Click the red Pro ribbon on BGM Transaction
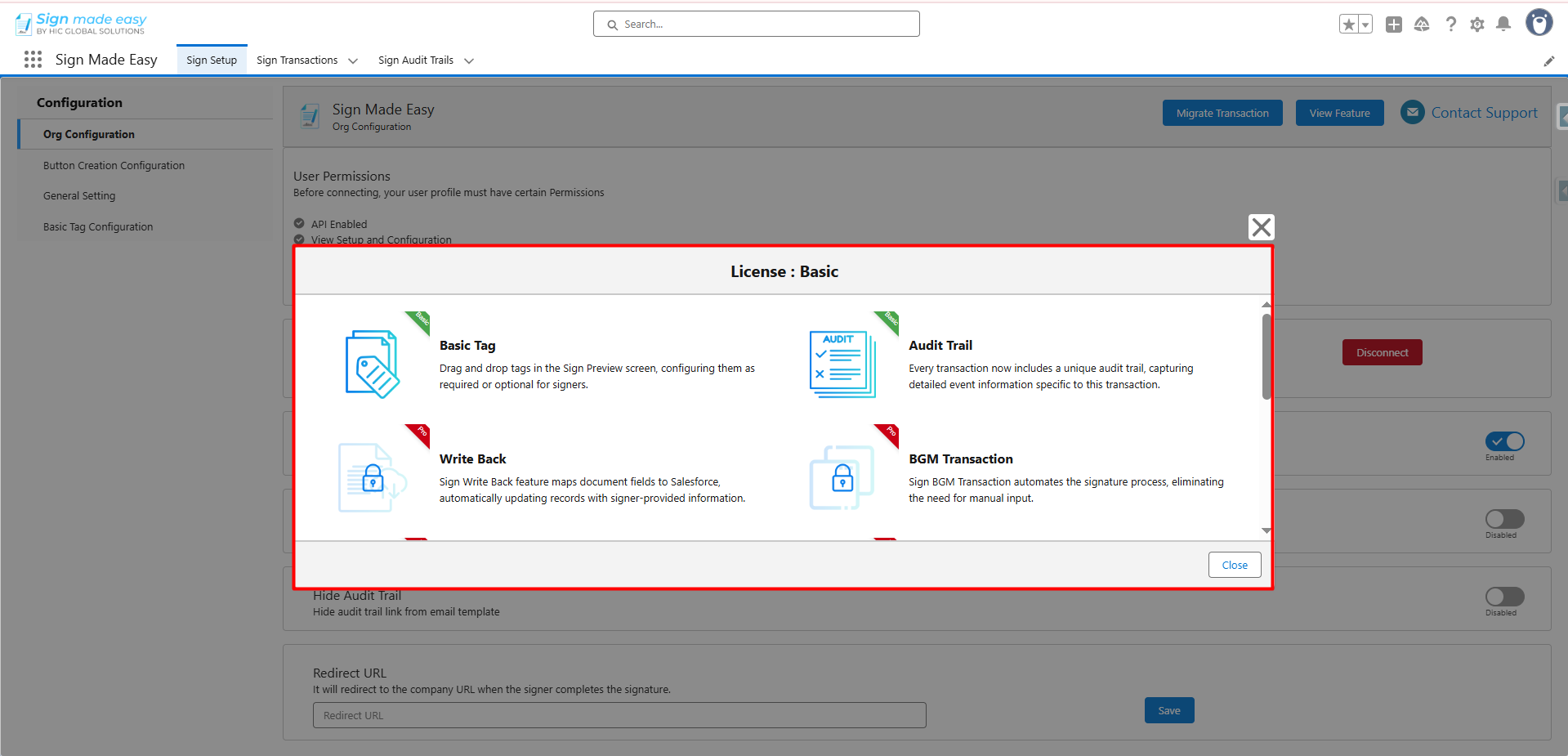This screenshot has height=756, width=1568. click(889, 434)
